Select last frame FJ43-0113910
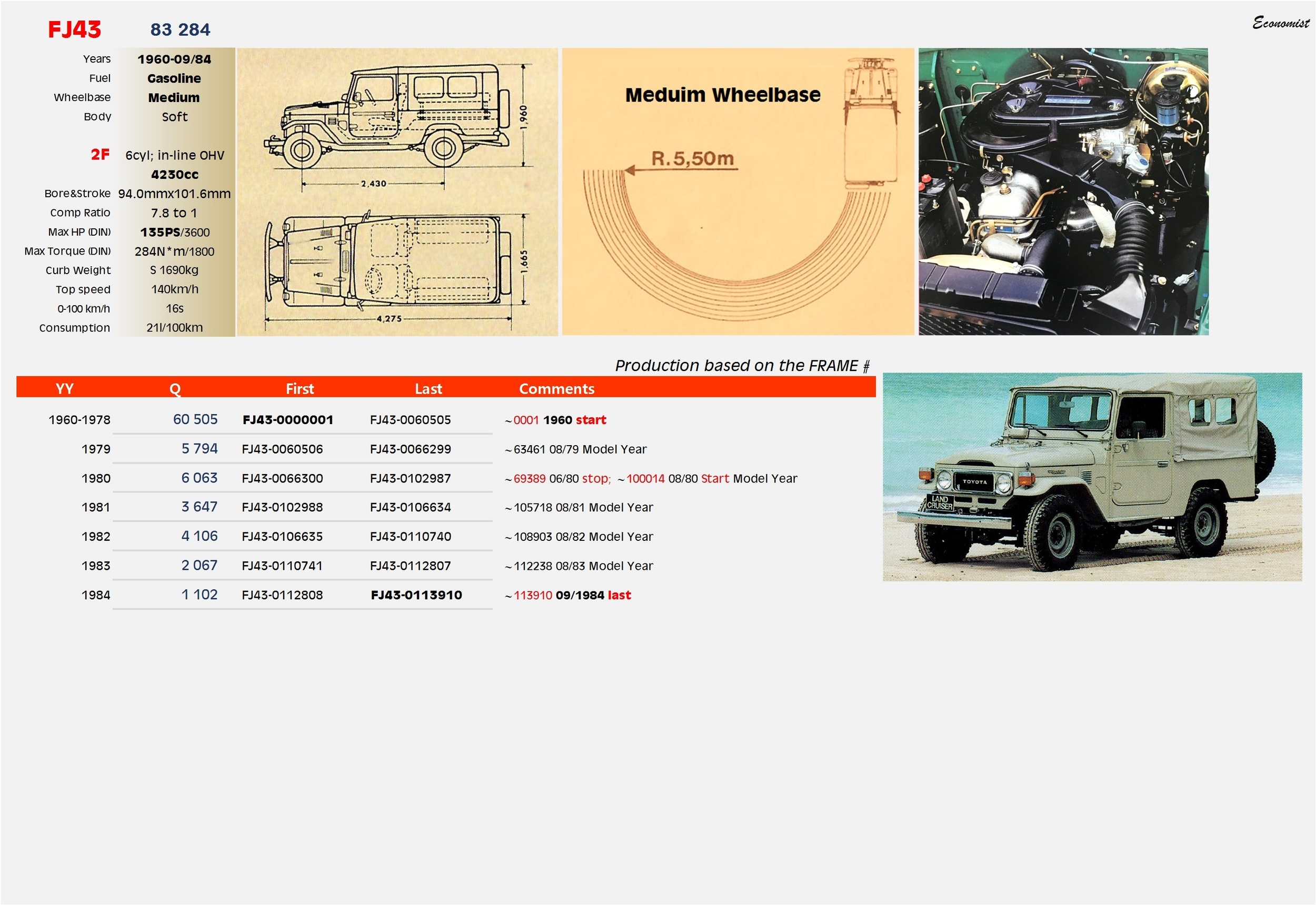The height and width of the screenshot is (905, 1316). click(416, 596)
